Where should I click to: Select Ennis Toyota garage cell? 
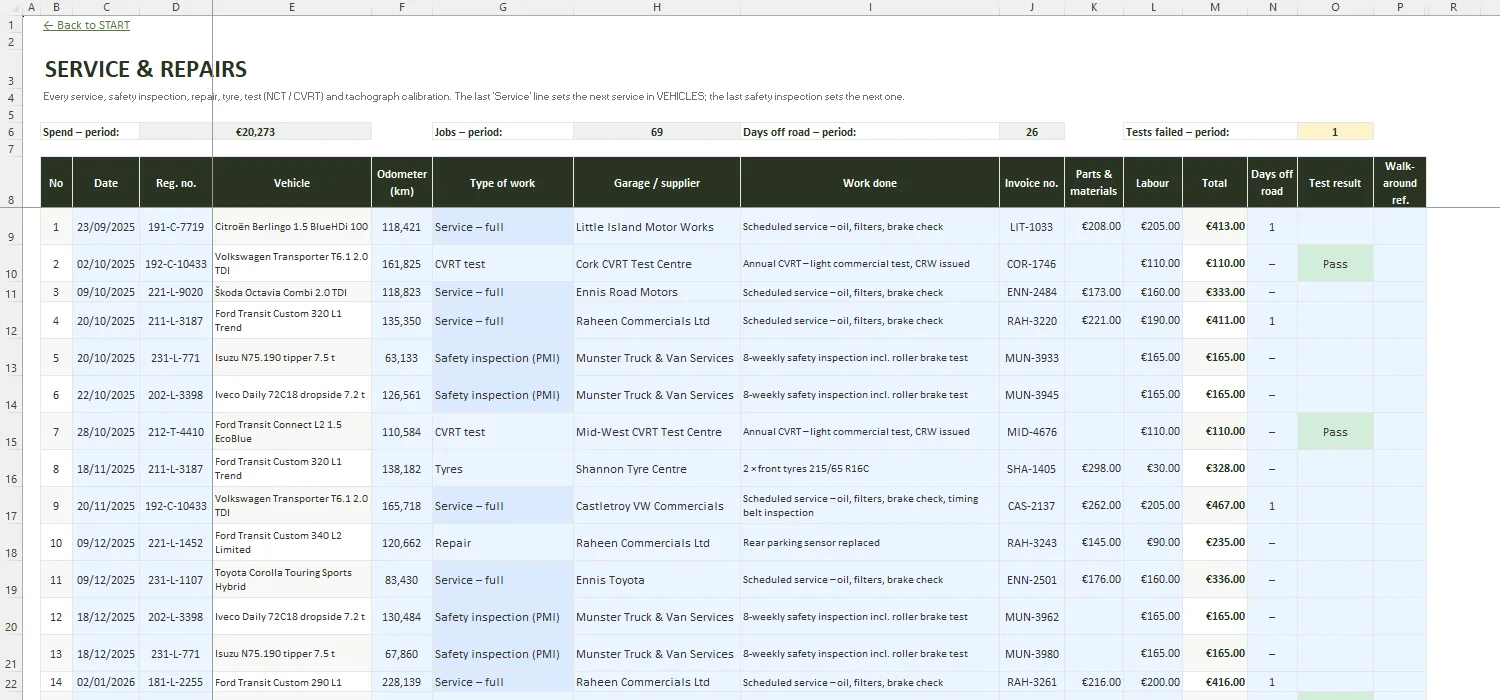click(657, 580)
